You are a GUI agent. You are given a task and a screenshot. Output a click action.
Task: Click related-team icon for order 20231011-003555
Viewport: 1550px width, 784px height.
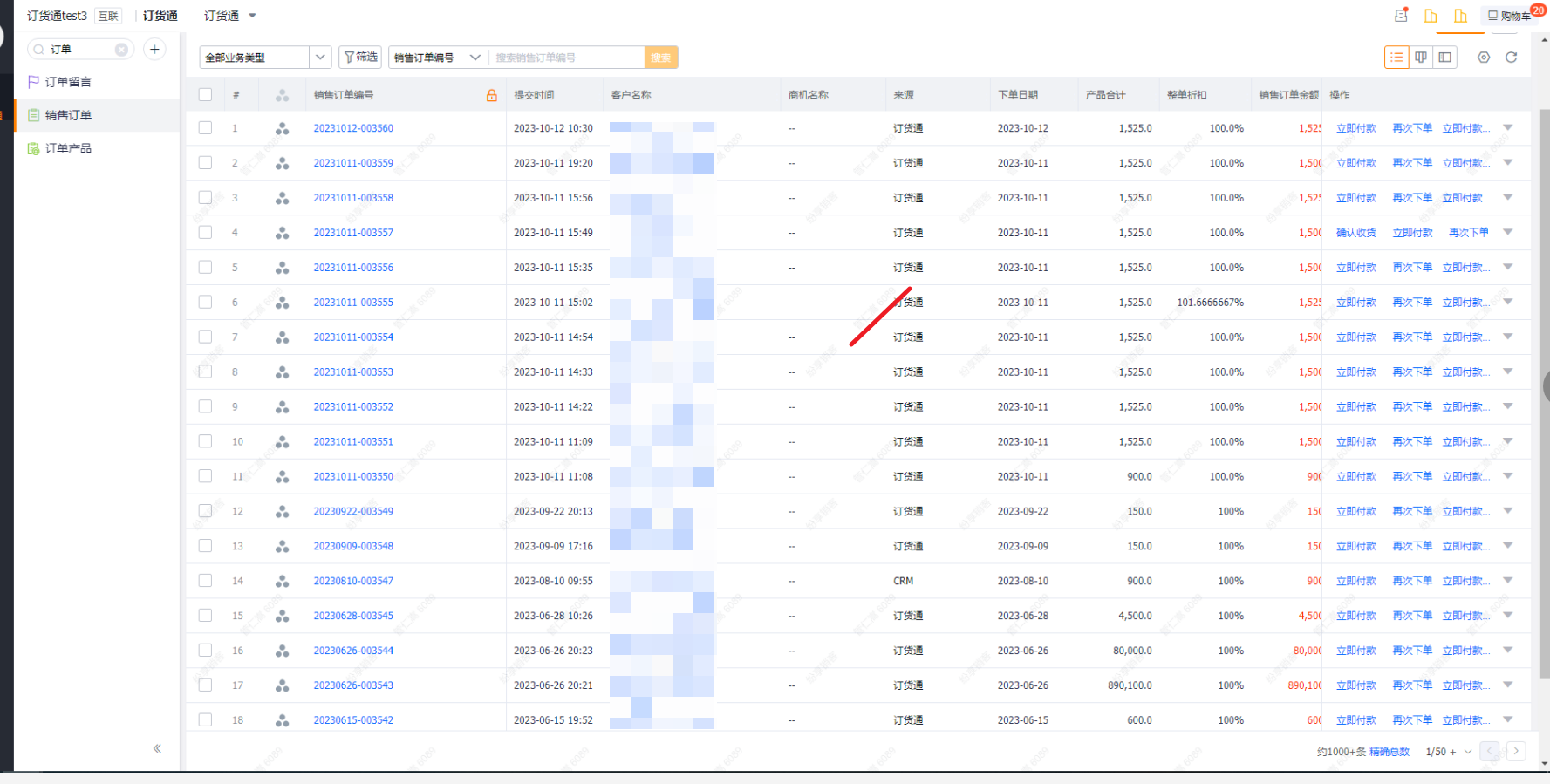[x=282, y=303]
